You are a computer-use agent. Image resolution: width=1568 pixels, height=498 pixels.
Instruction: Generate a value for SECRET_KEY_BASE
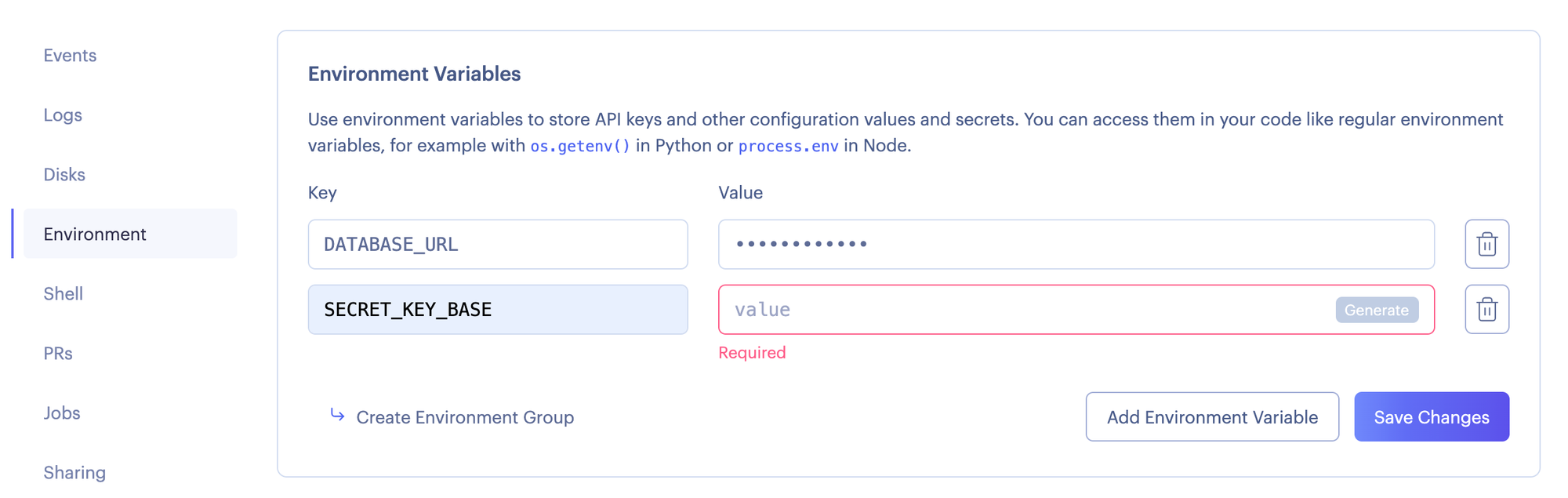[x=1376, y=310]
